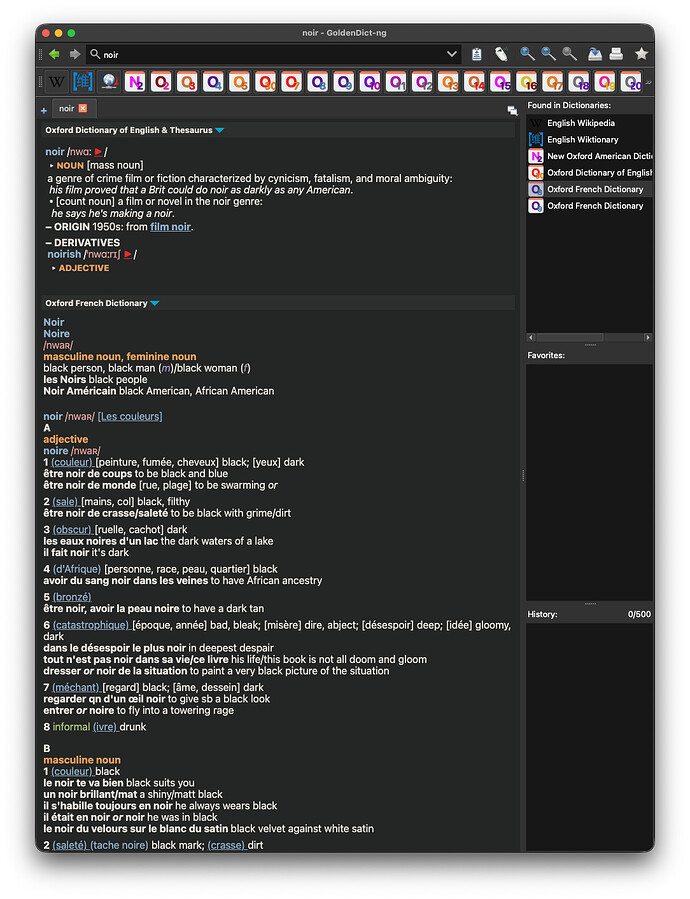Follow the (couleur) link under adjective
This screenshot has height=899, width=690.
tap(72, 462)
